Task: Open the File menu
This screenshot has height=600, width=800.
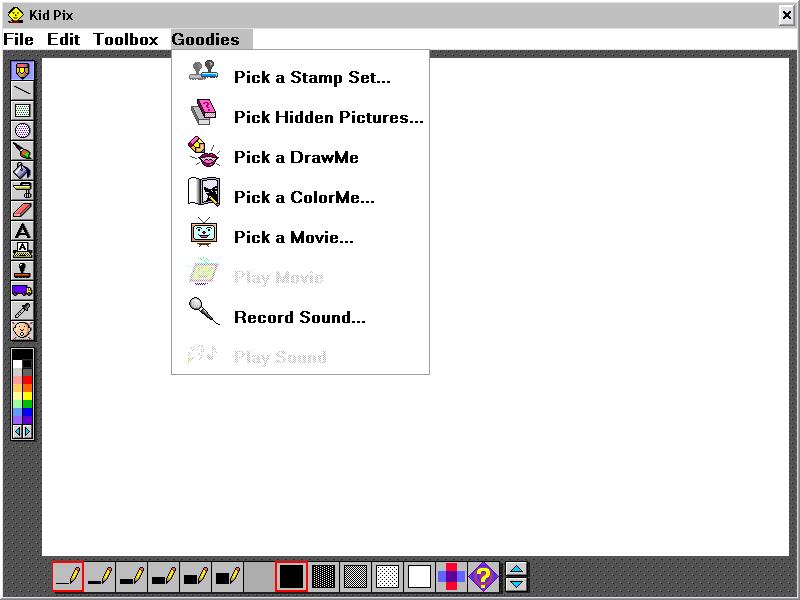Action: click(18, 39)
